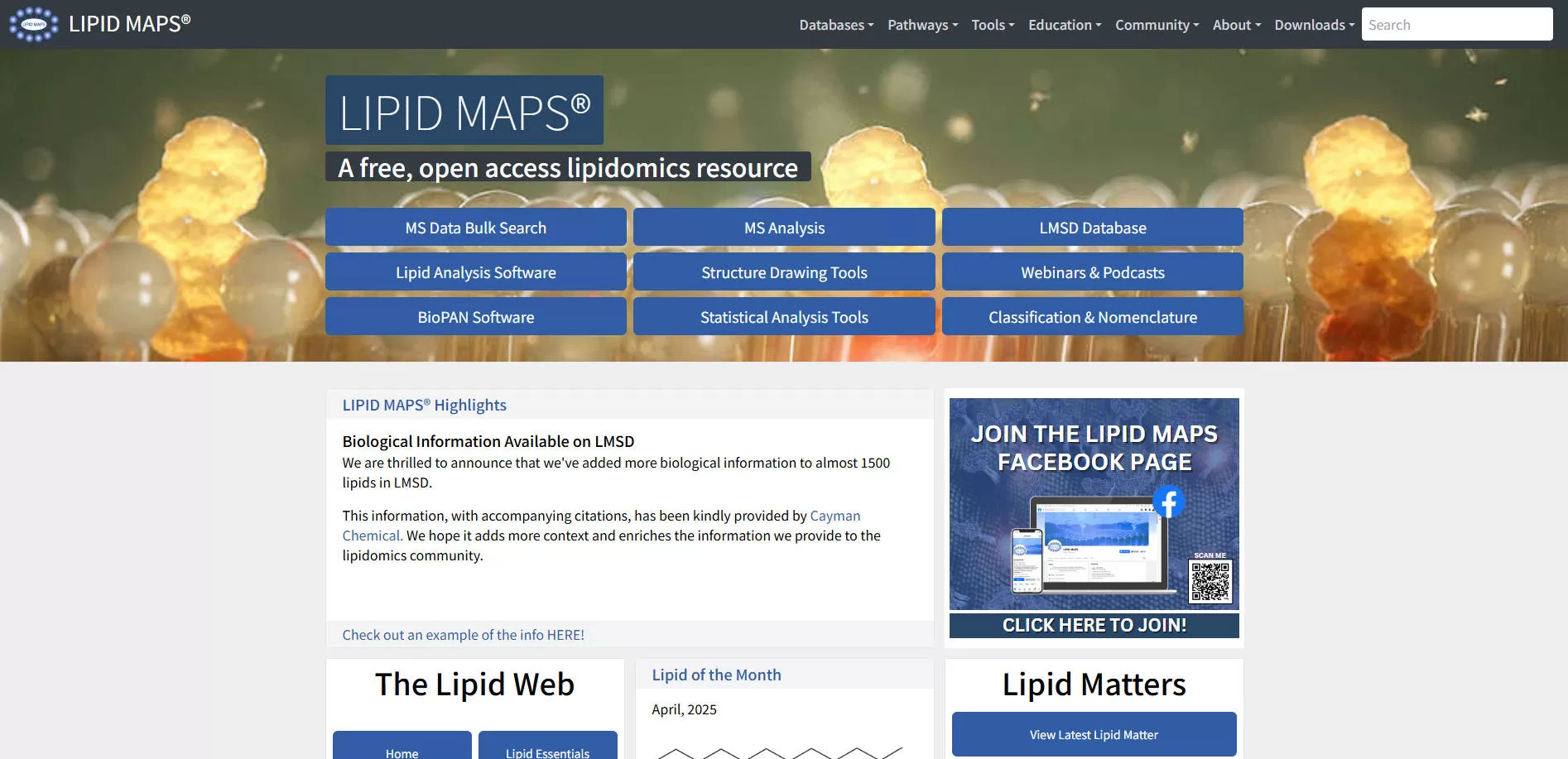Click inside the Search input field
The width and height of the screenshot is (1568, 759).
tap(1457, 24)
